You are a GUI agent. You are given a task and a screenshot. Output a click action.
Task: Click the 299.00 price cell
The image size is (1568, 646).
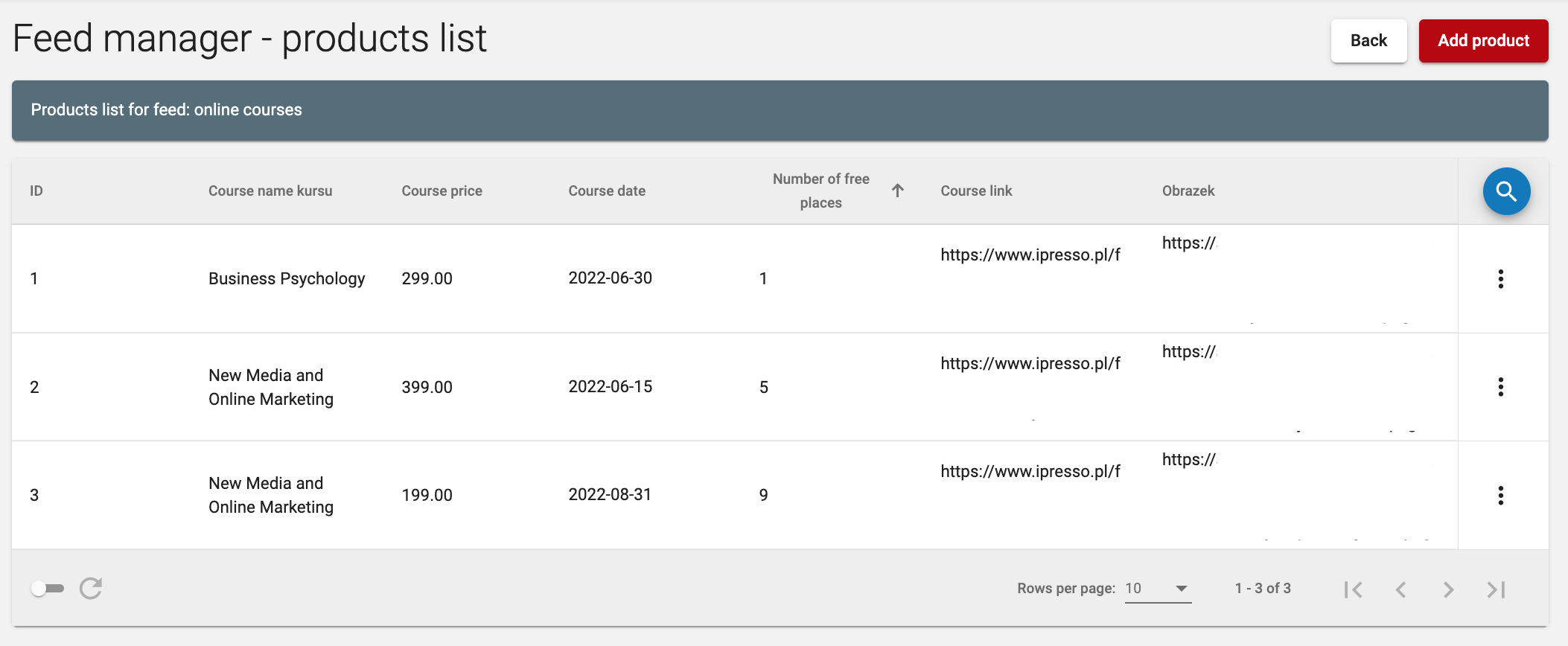427,278
